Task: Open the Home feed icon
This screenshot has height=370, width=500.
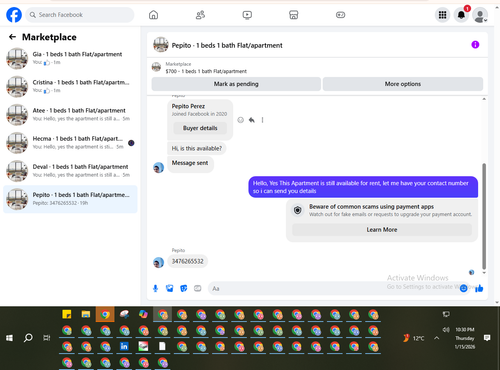Action: coord(153,15)
